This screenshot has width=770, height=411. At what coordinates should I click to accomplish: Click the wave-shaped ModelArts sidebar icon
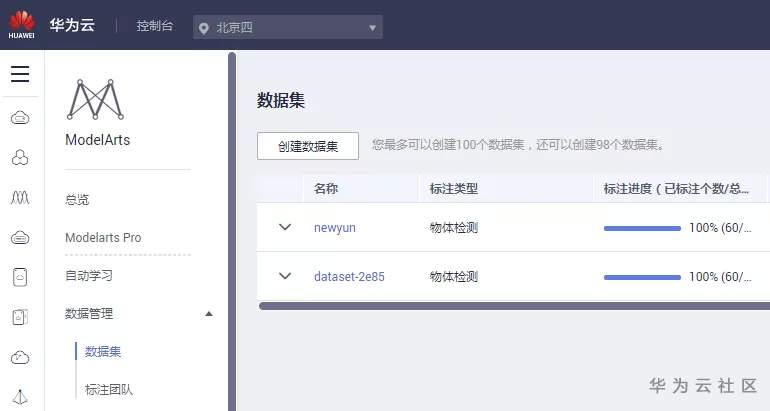click(20, 197)
